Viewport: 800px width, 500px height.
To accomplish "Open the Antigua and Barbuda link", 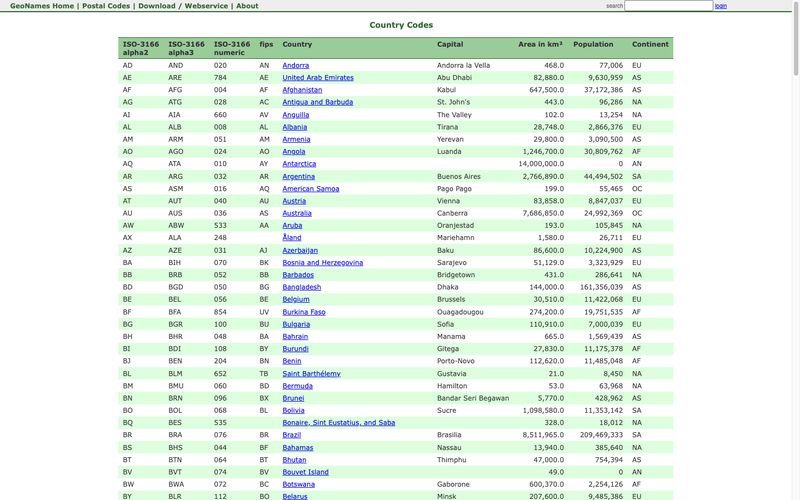I will coord(317,102).
